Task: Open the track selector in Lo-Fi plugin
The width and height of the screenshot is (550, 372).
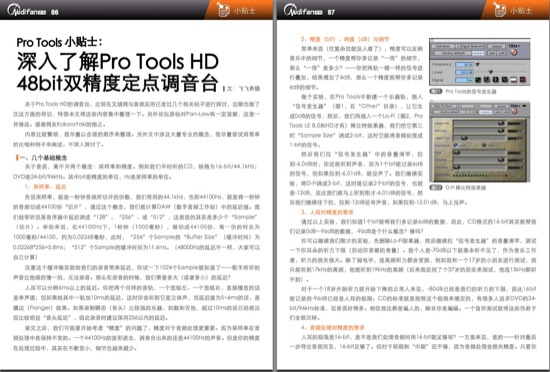Action: (443, 106)
